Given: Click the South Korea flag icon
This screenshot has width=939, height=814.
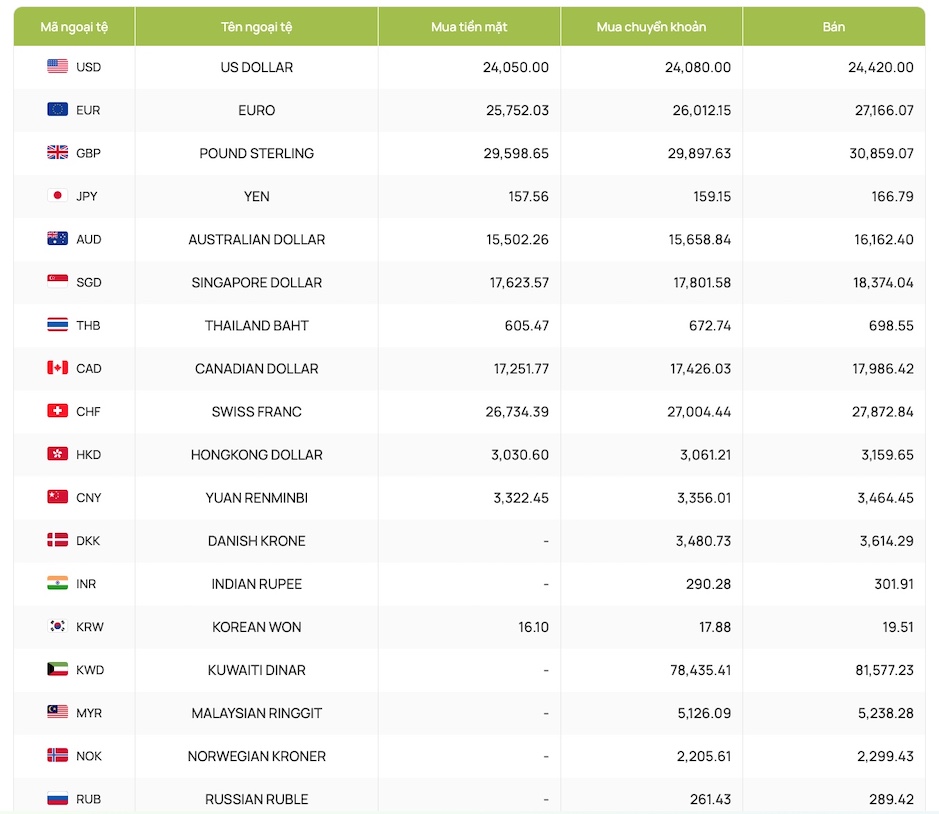Looking at the screenshot, I should (57, 627).
